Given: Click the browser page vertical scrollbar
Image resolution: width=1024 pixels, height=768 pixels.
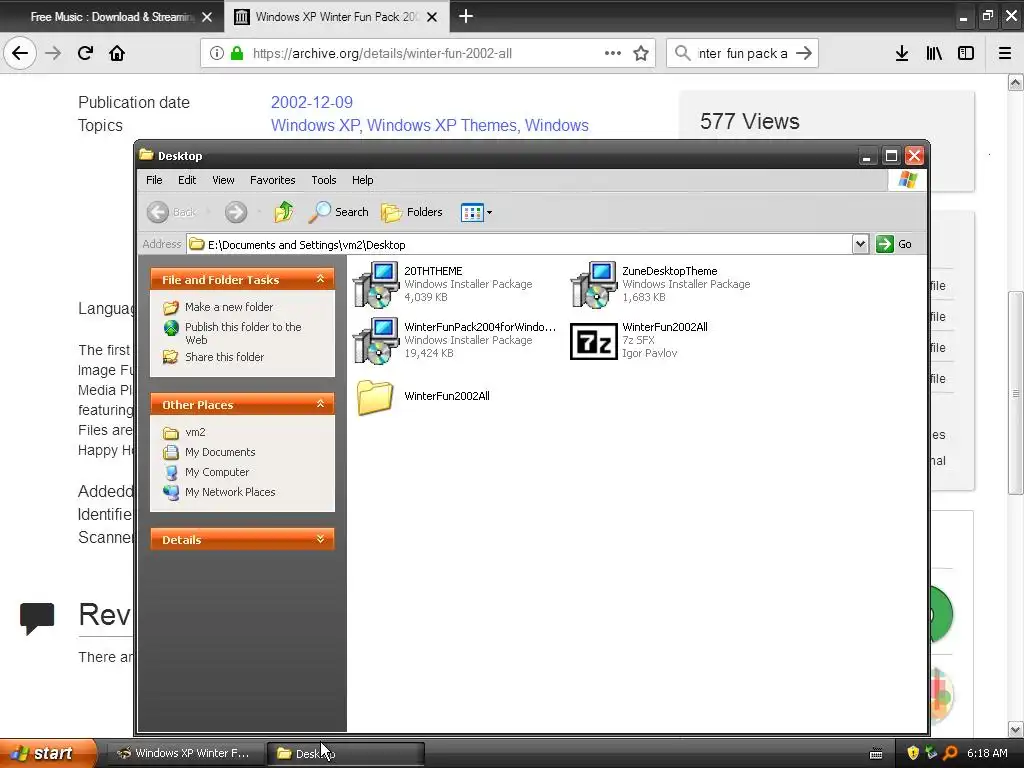Looking at the screenshot, I should pyautogui.click(x=1015, y=394).
